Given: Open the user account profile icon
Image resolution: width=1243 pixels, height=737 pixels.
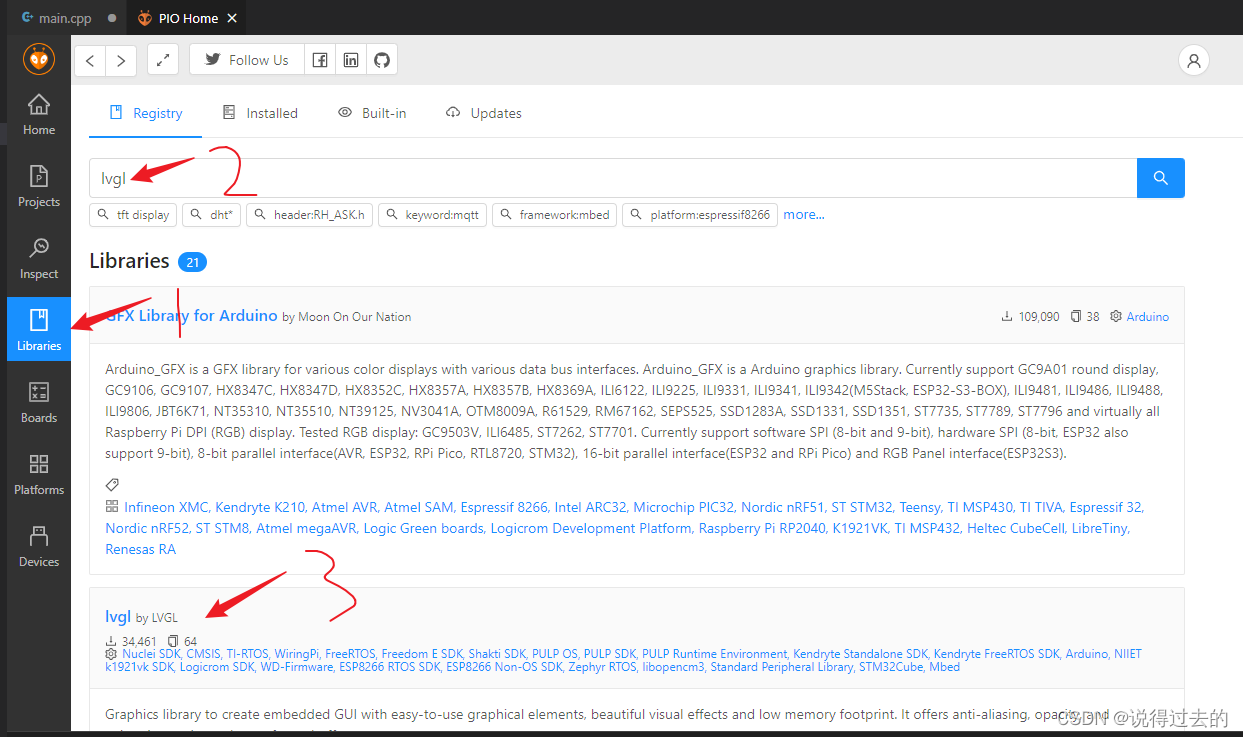Looking at the screenshot, I should [1193, 60].
